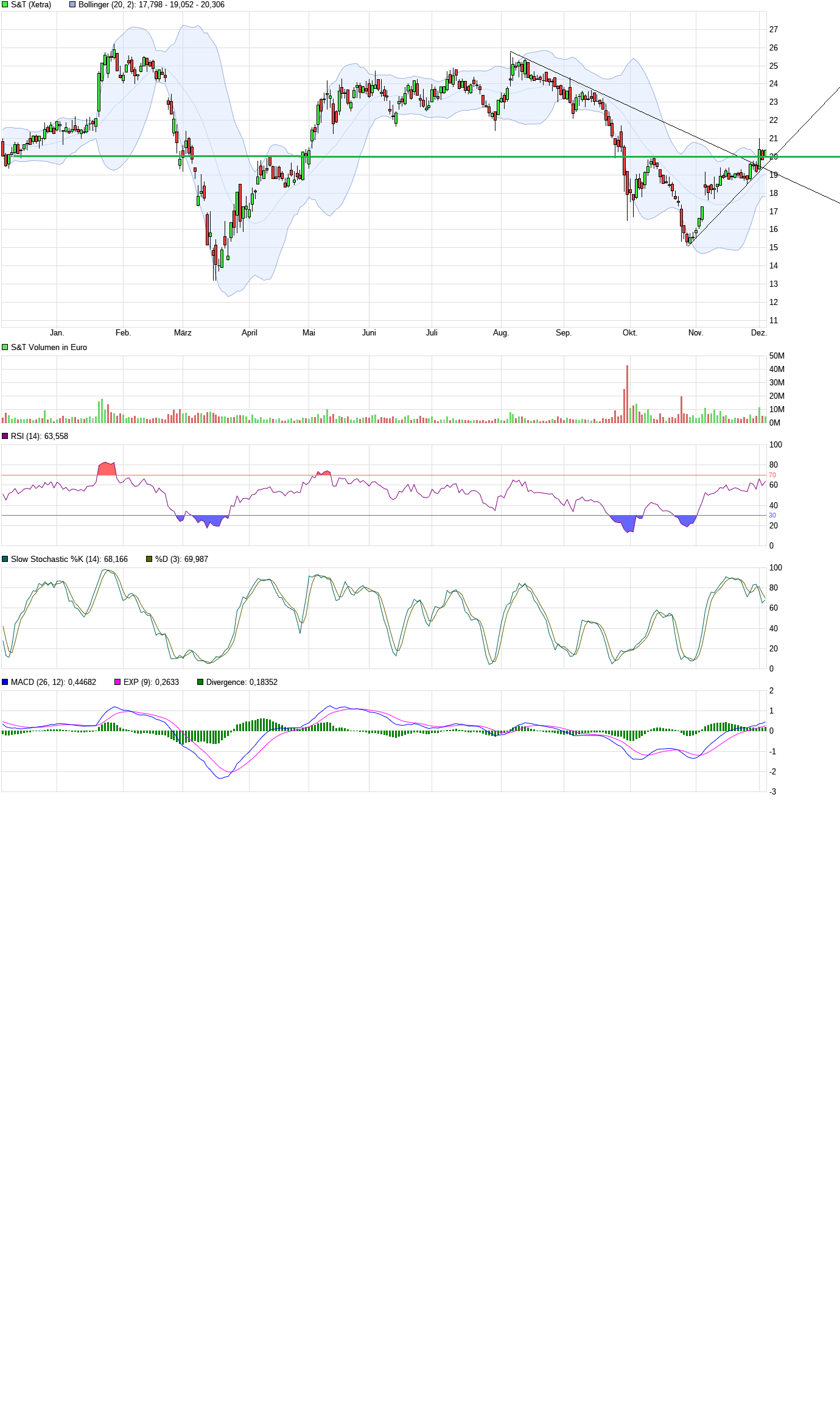Select 'Slow Stochastic %K (14): 68,166' text
The image size is (840, 1410).
click(69, 559)
